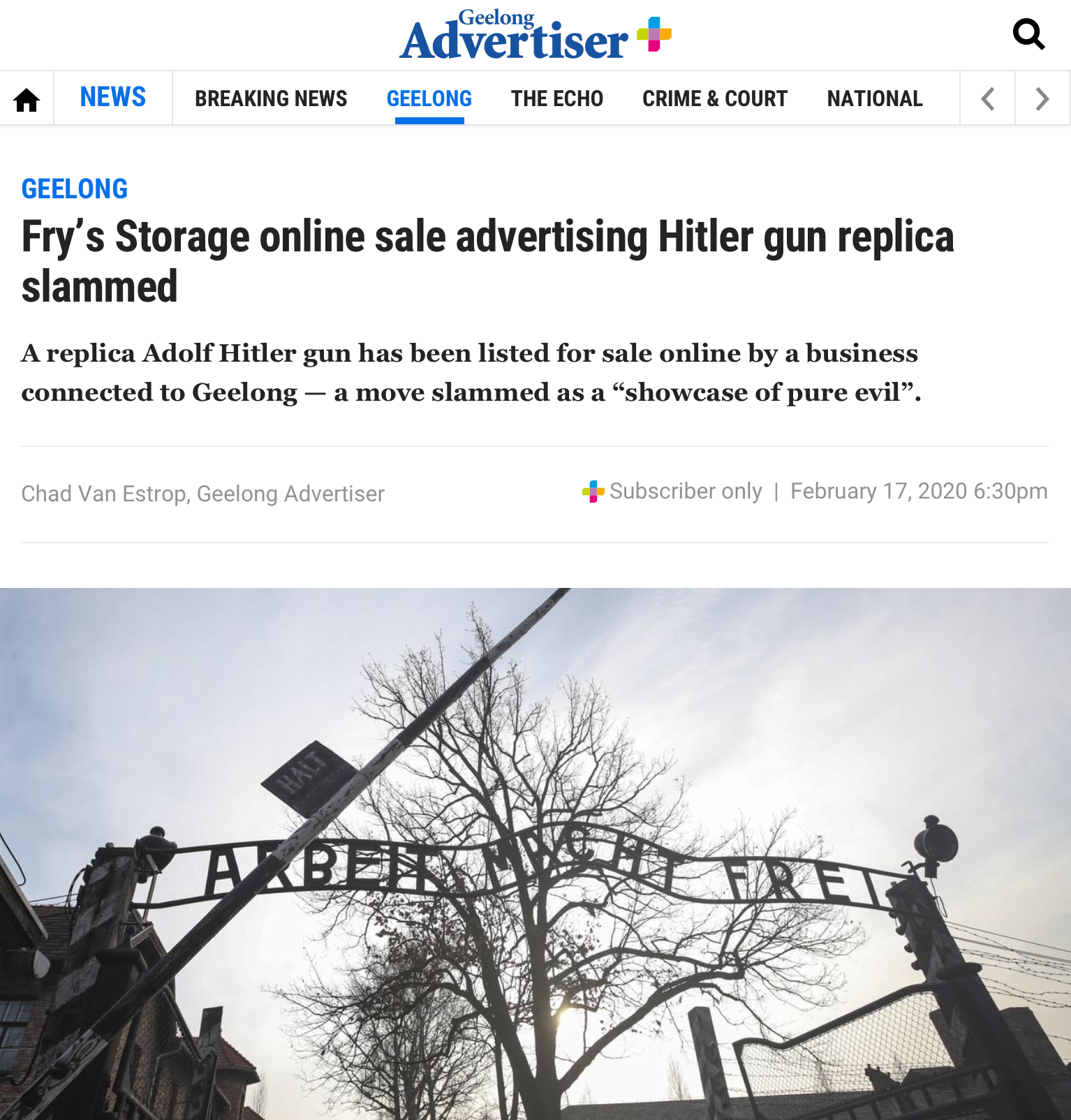
Task: Switch to The Echo tab
Action: click(x=557, y=98)
